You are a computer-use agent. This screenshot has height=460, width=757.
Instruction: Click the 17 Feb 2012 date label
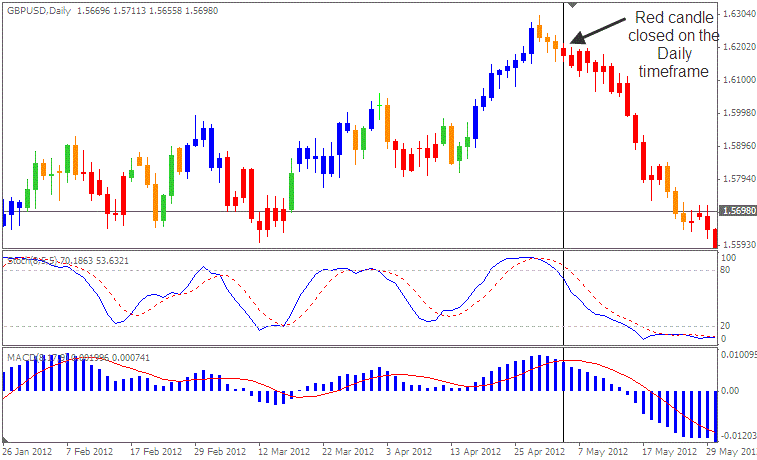pos(156,452)
